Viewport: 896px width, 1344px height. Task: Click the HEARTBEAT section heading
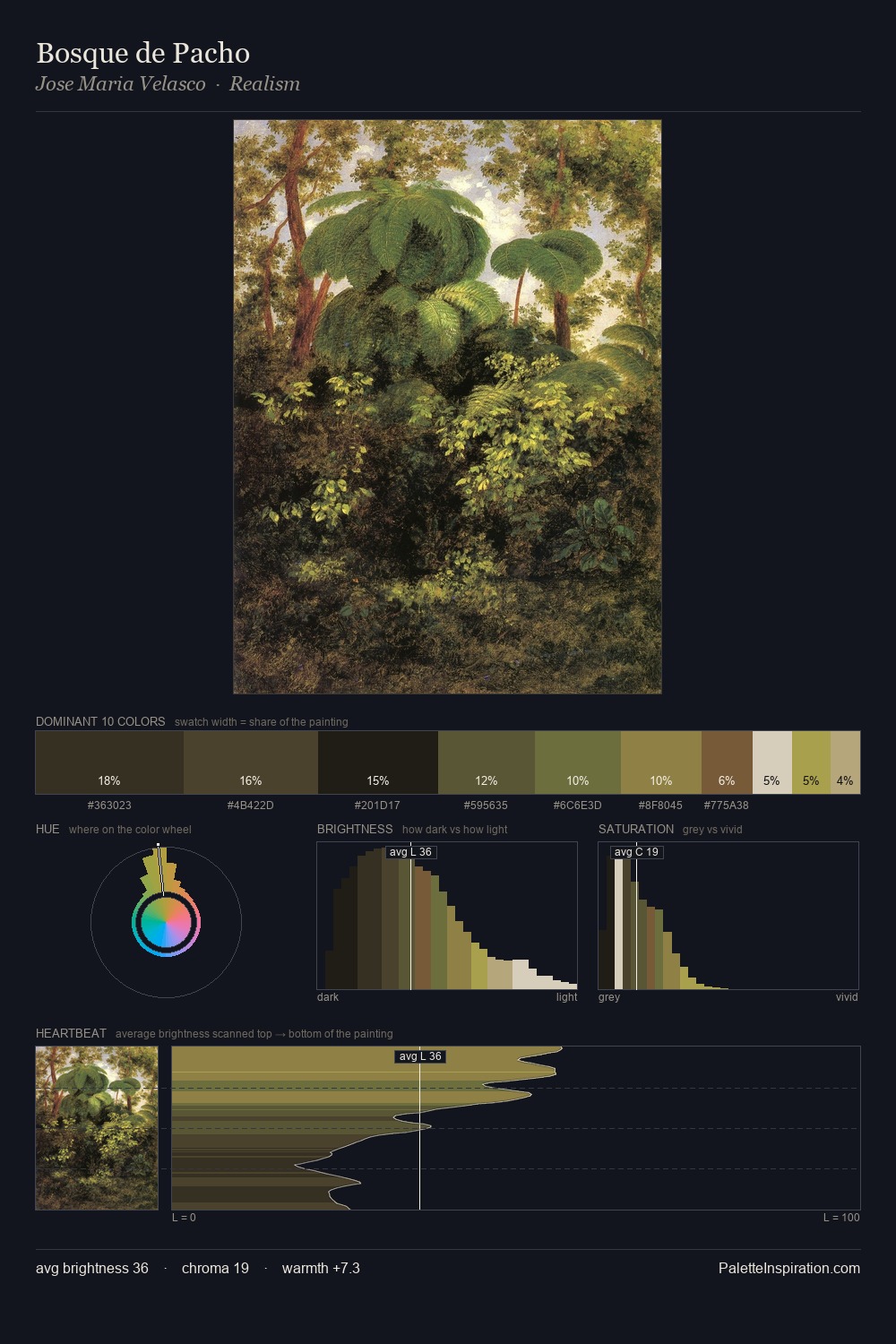click(x=71, y=1033)
